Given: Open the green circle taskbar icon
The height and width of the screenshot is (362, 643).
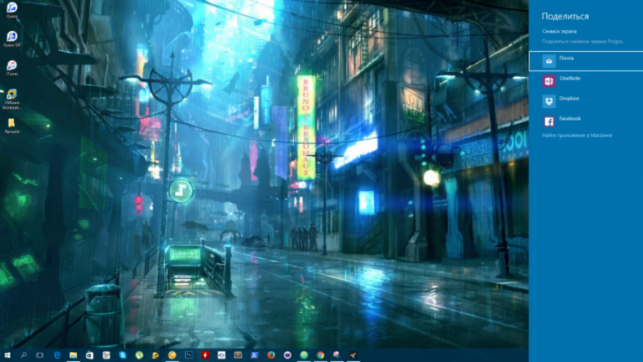Looking at the screenshot, I should 304,355.
